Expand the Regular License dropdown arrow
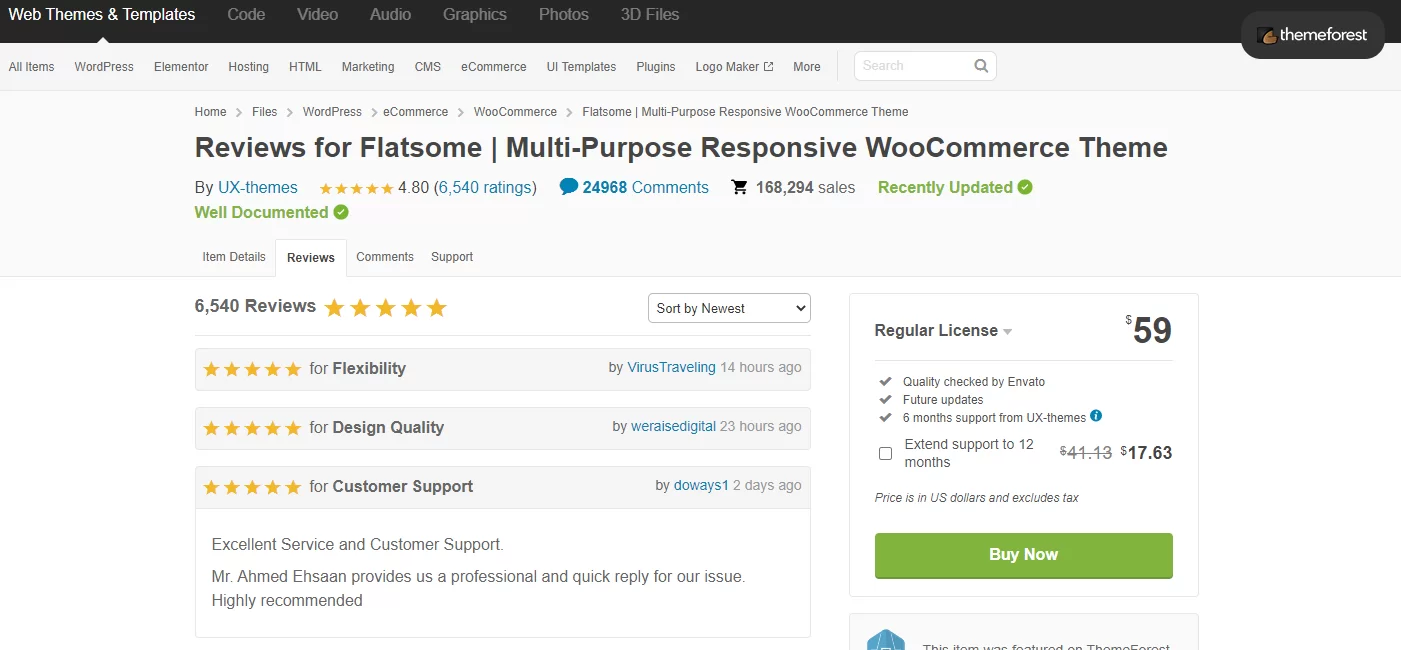The image size is (1401, 650). click(1008, 332)
